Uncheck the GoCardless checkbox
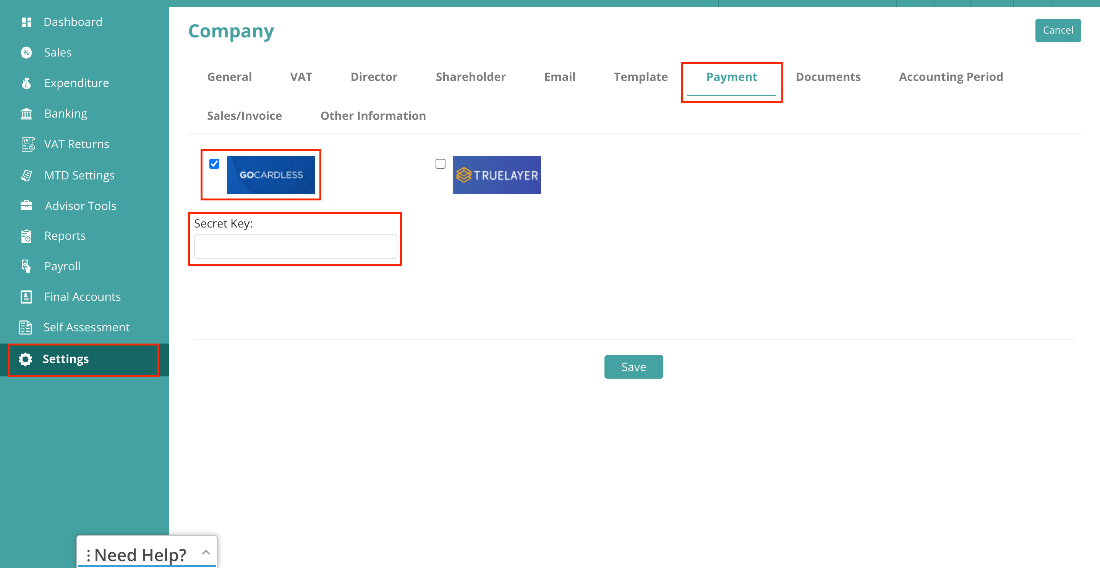Screen dimensions: 1100x568 click(214, 164)
